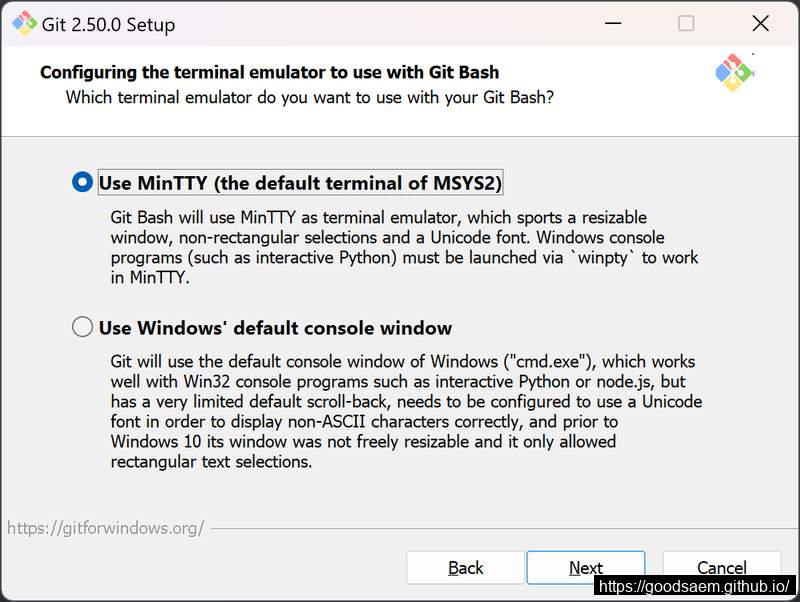
Task: Click the 'Configuring the terminal emulator' heading
Action: tap(269, 72)
